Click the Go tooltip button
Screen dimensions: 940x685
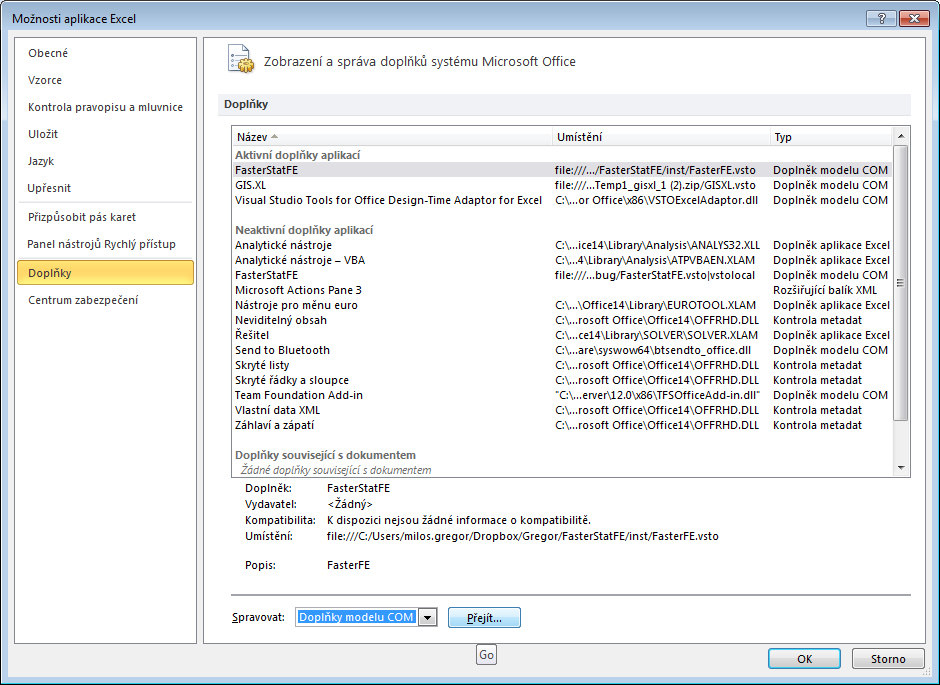(x=486, y=655)
